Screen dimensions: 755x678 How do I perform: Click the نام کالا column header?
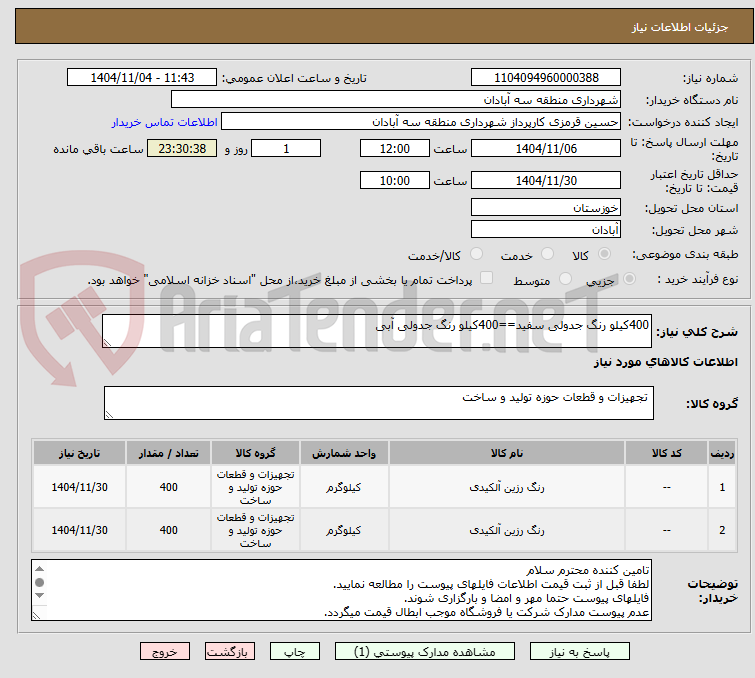tap(507, 453)
